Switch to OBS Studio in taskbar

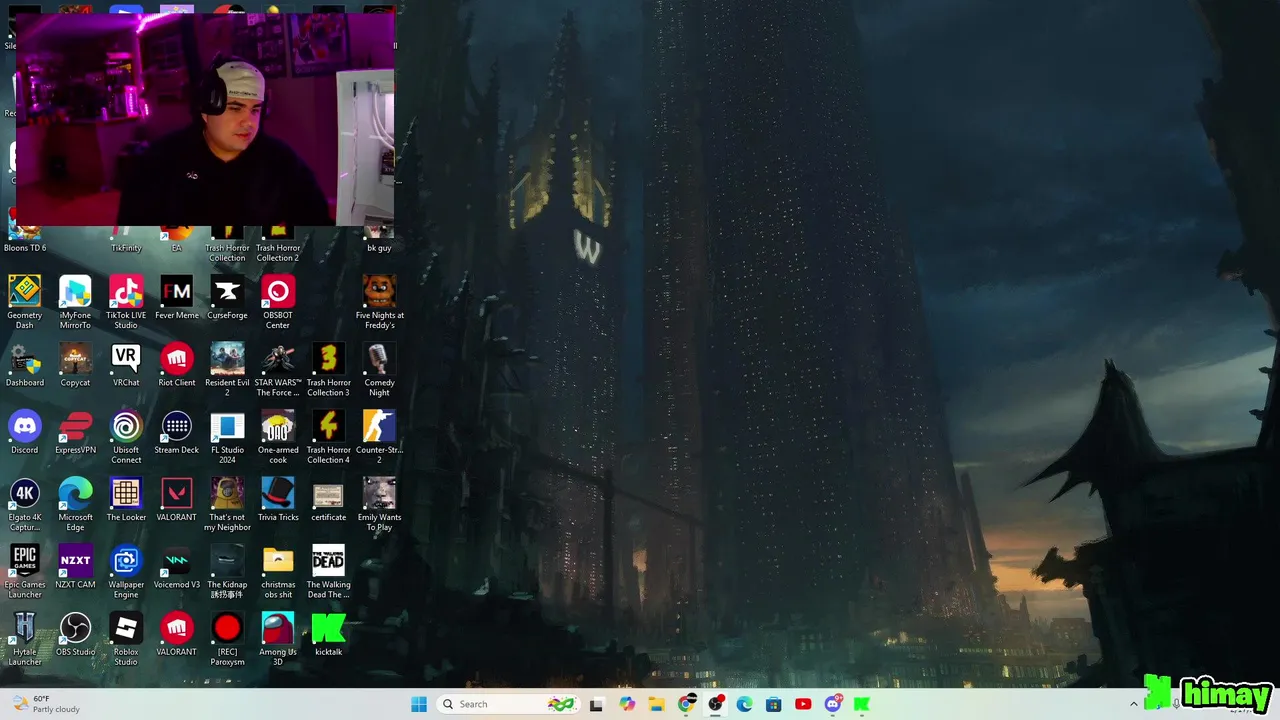pyautogui.click(x=715, y=704)
